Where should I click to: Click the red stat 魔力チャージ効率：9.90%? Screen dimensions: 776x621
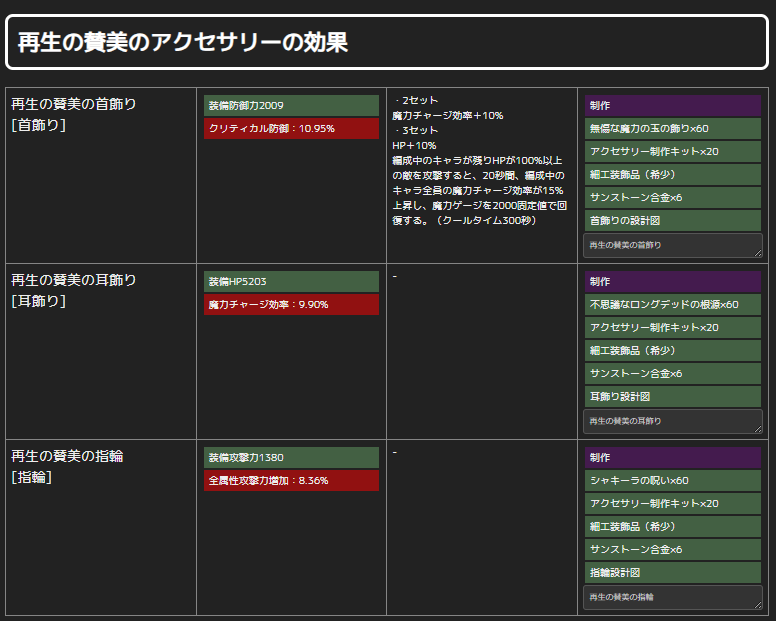coord(291,304)
